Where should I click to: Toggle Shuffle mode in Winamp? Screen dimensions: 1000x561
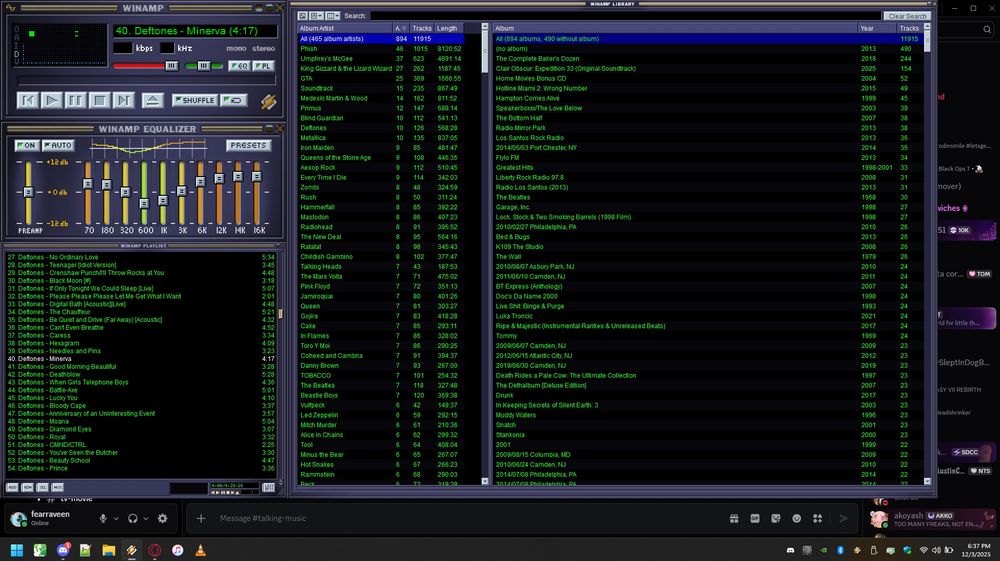(x=195, y=100)
